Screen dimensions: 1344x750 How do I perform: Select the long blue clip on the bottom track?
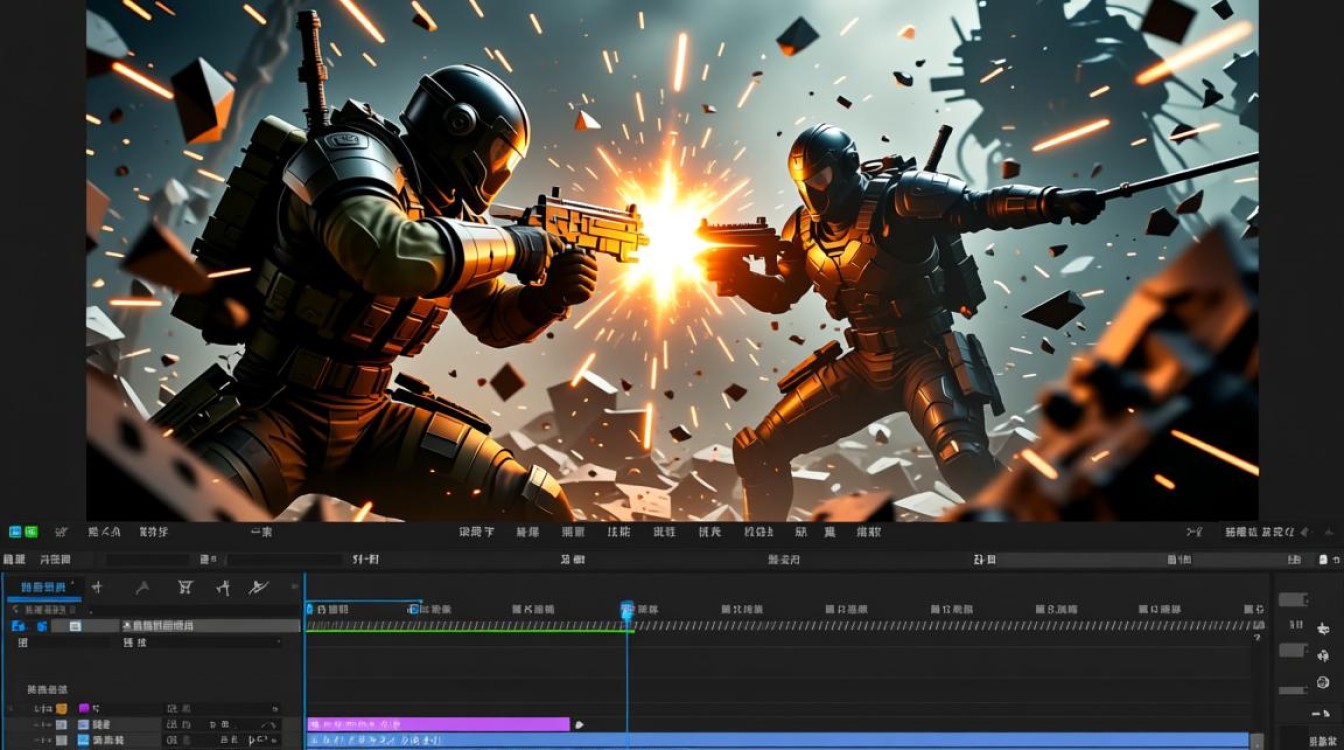[778, 740]
